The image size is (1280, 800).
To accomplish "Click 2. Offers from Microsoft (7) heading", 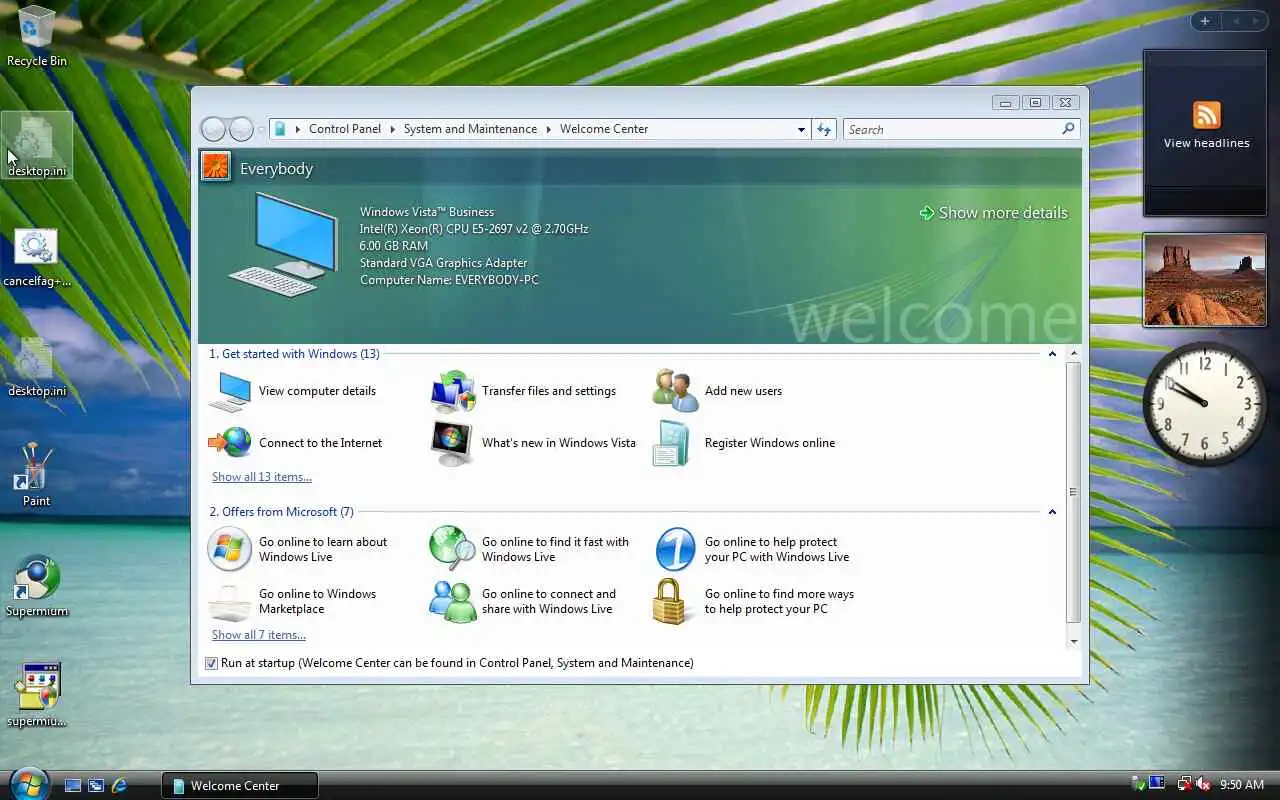I will [x=281, y=512].
